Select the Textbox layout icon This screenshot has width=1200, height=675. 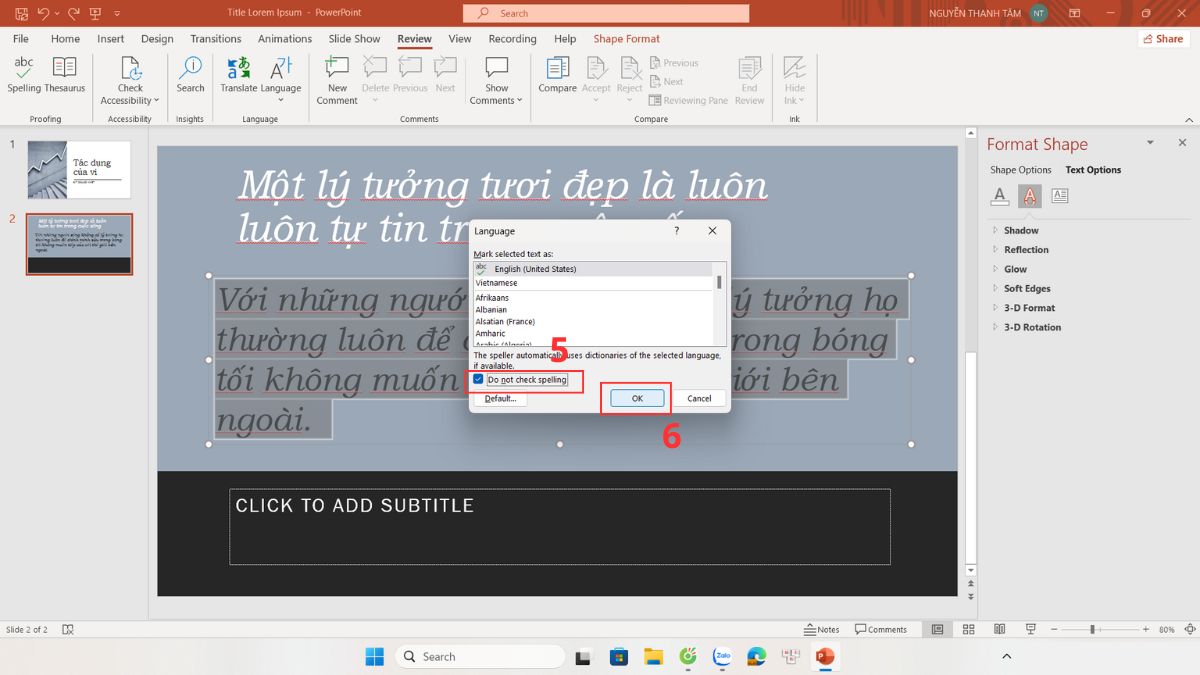pos(1060,196)
